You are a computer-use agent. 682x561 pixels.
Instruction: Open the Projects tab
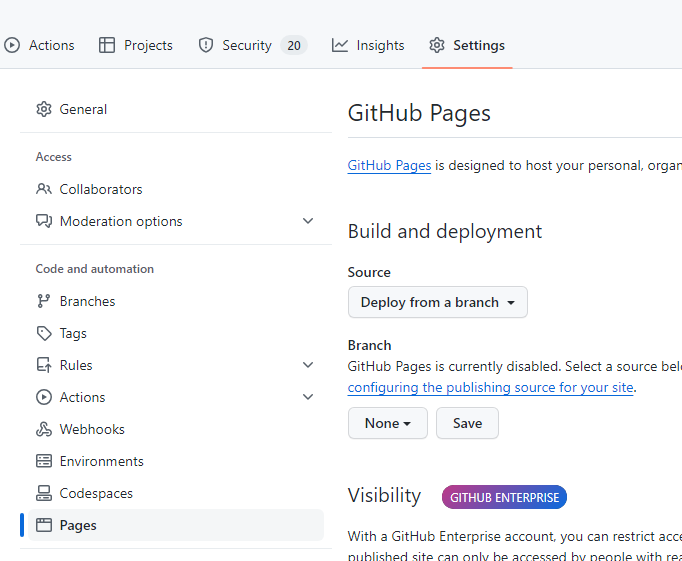coord(136,45)
